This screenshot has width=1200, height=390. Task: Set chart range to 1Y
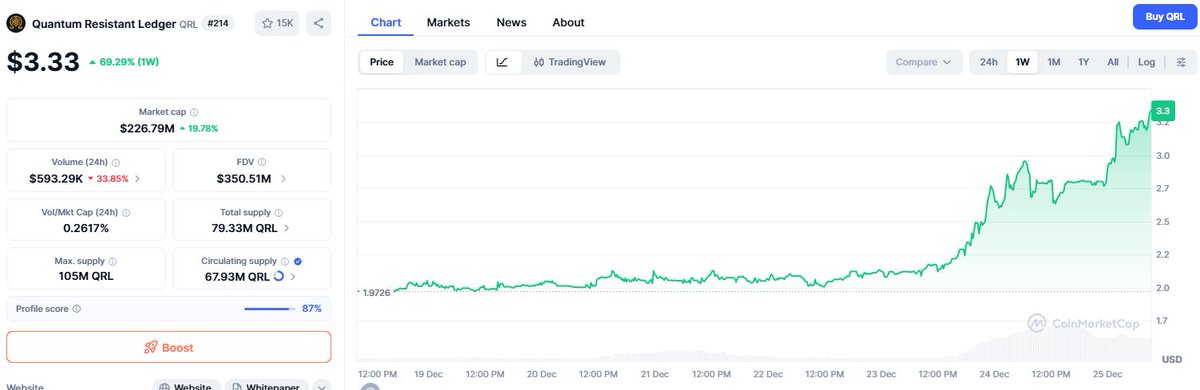point(1083,62)
